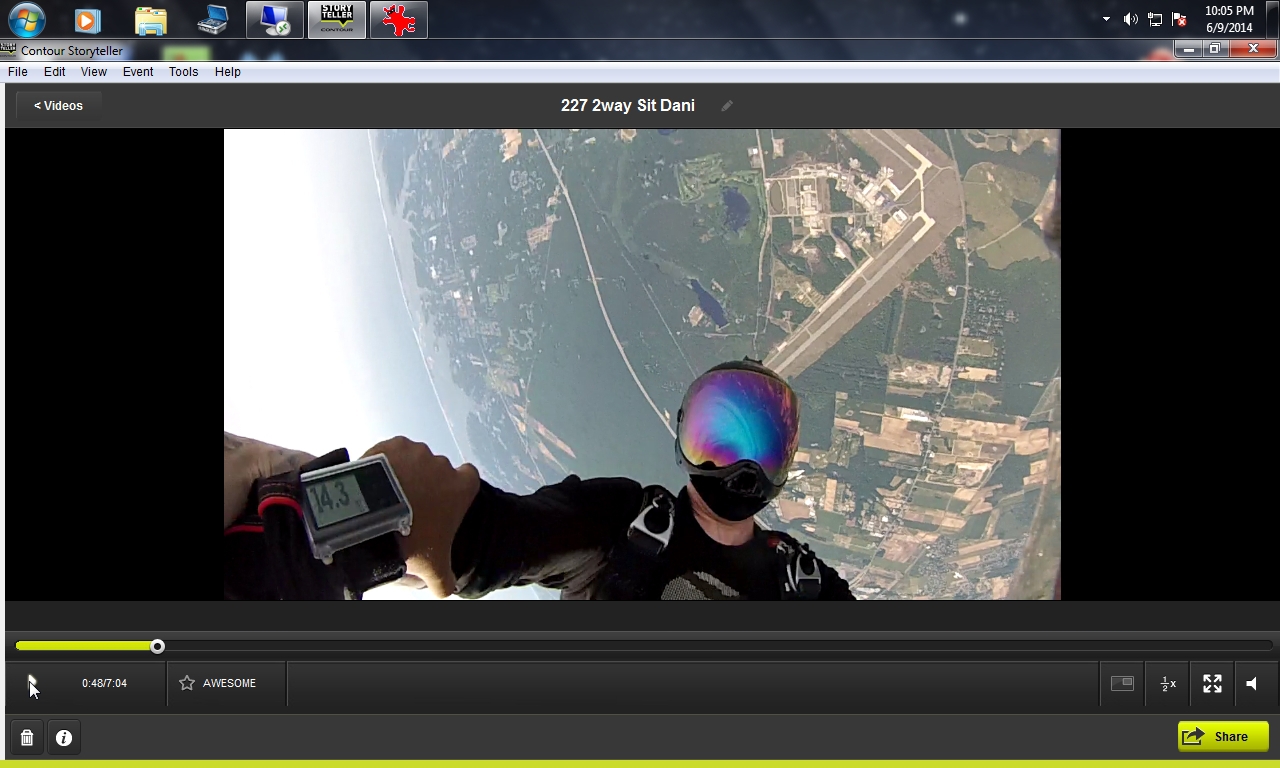Minimize the Contour Storyteller window
Image resolution: width=1280 pixels, height=768 pixels.
pyautogui.click(x=1188, y=49)
